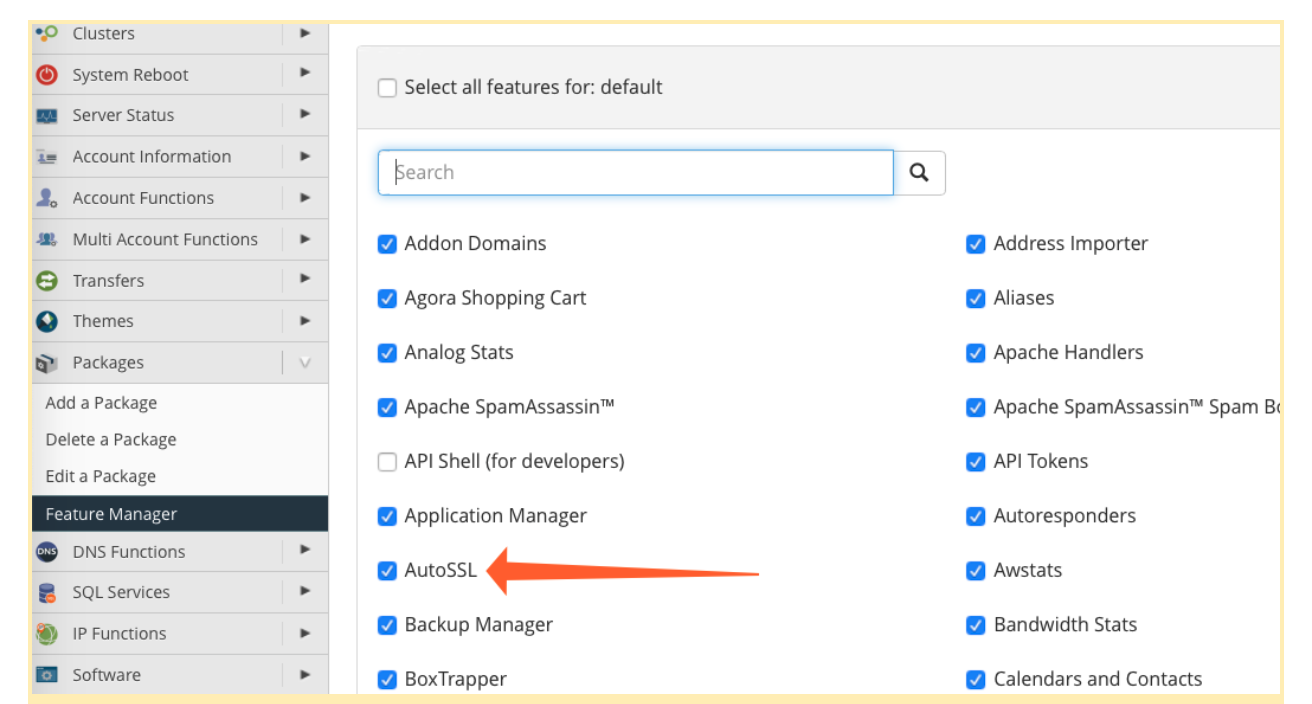This screenshot has width=1312, height=704.
Task: Click the search magnifying glass button
Action: 919,173
